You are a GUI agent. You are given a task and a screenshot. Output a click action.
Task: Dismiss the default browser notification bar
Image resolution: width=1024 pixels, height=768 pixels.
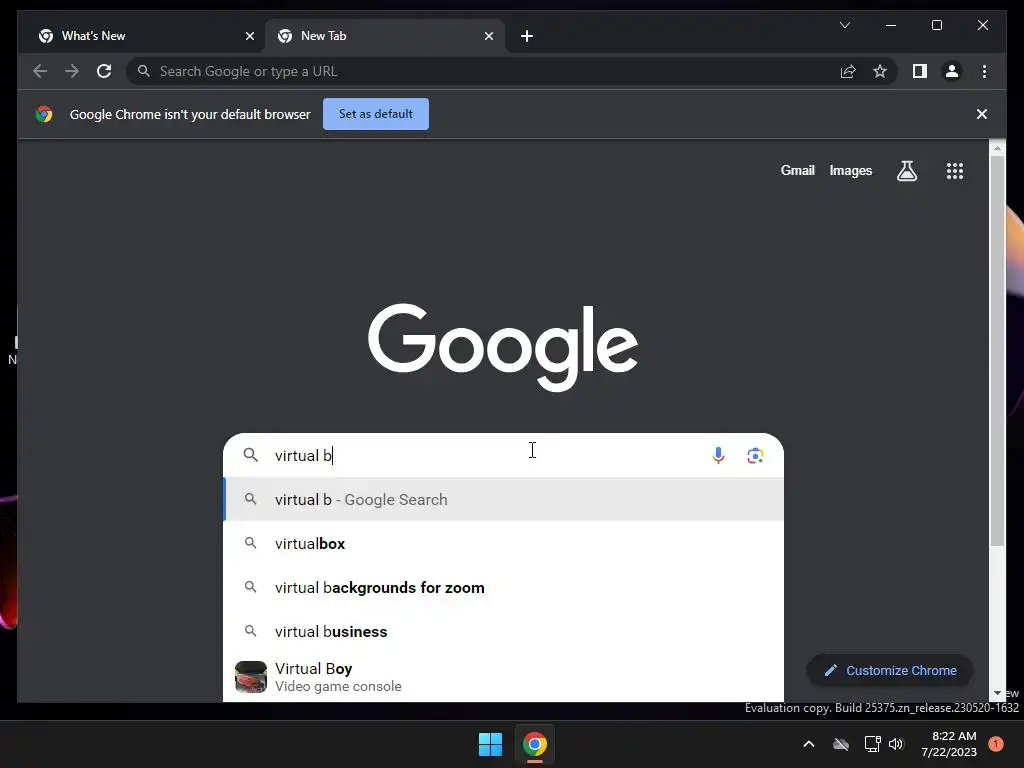click(x=981, y=114)
